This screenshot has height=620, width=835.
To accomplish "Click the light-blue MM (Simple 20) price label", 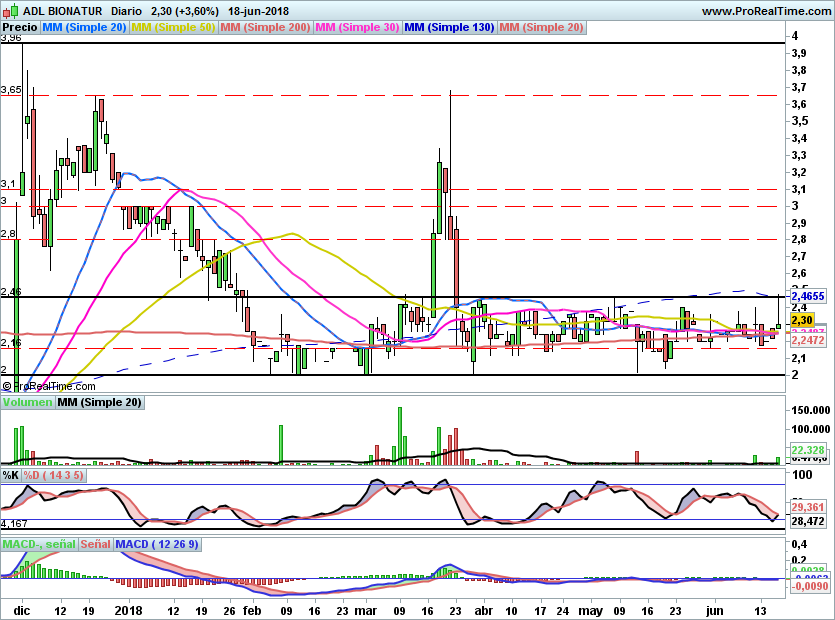I will 84,27.
